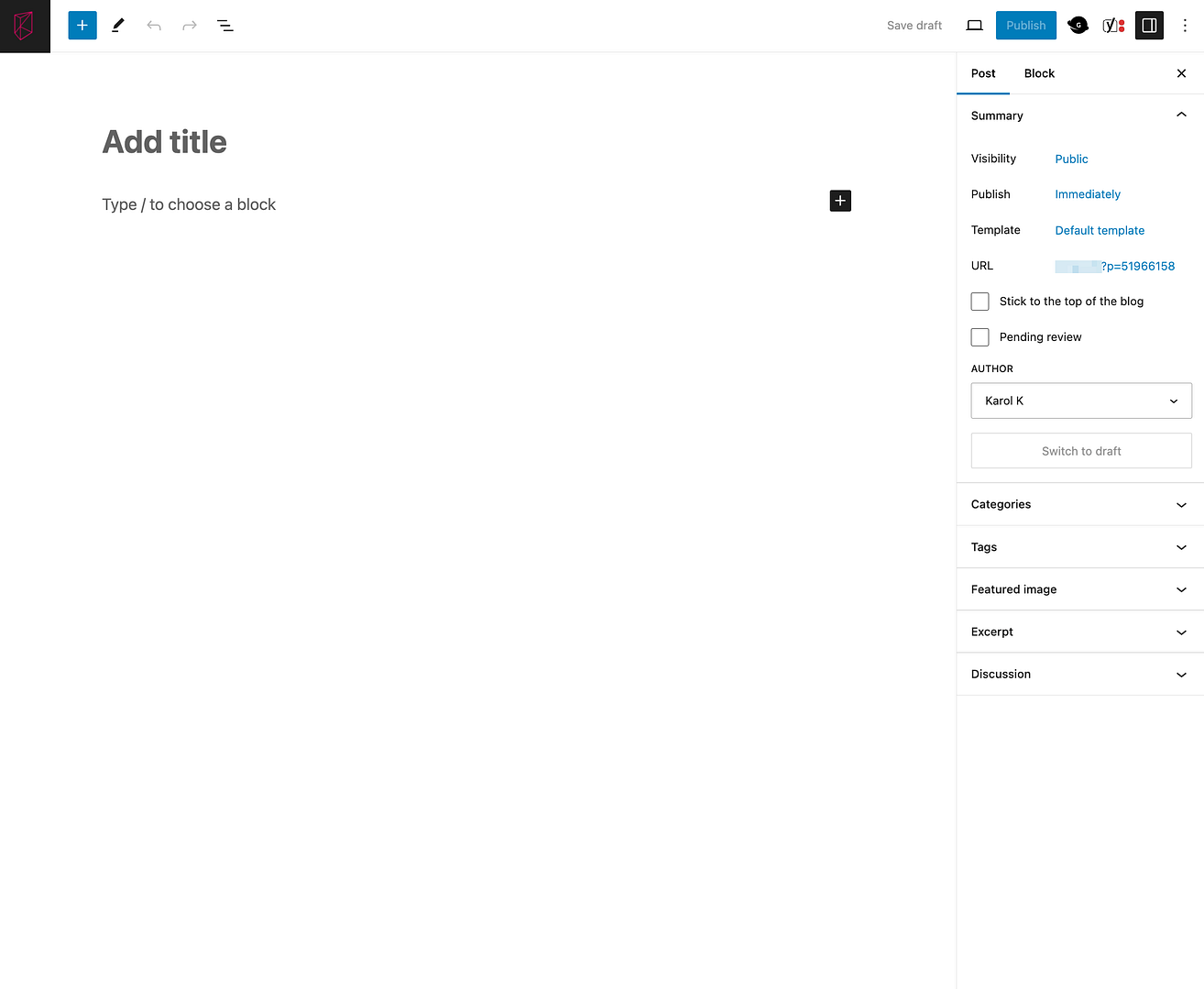Select the Post tab

click(983, 73)
